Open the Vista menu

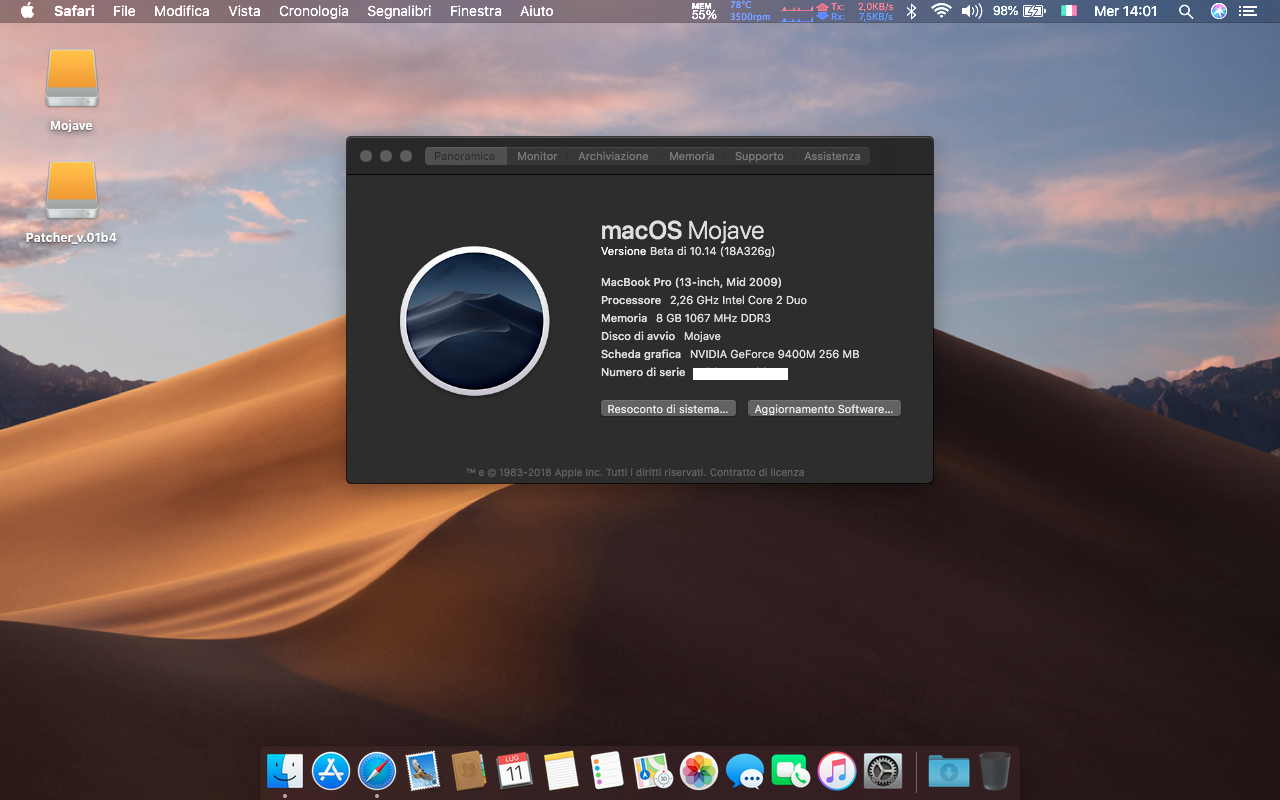tap(244, 11)
